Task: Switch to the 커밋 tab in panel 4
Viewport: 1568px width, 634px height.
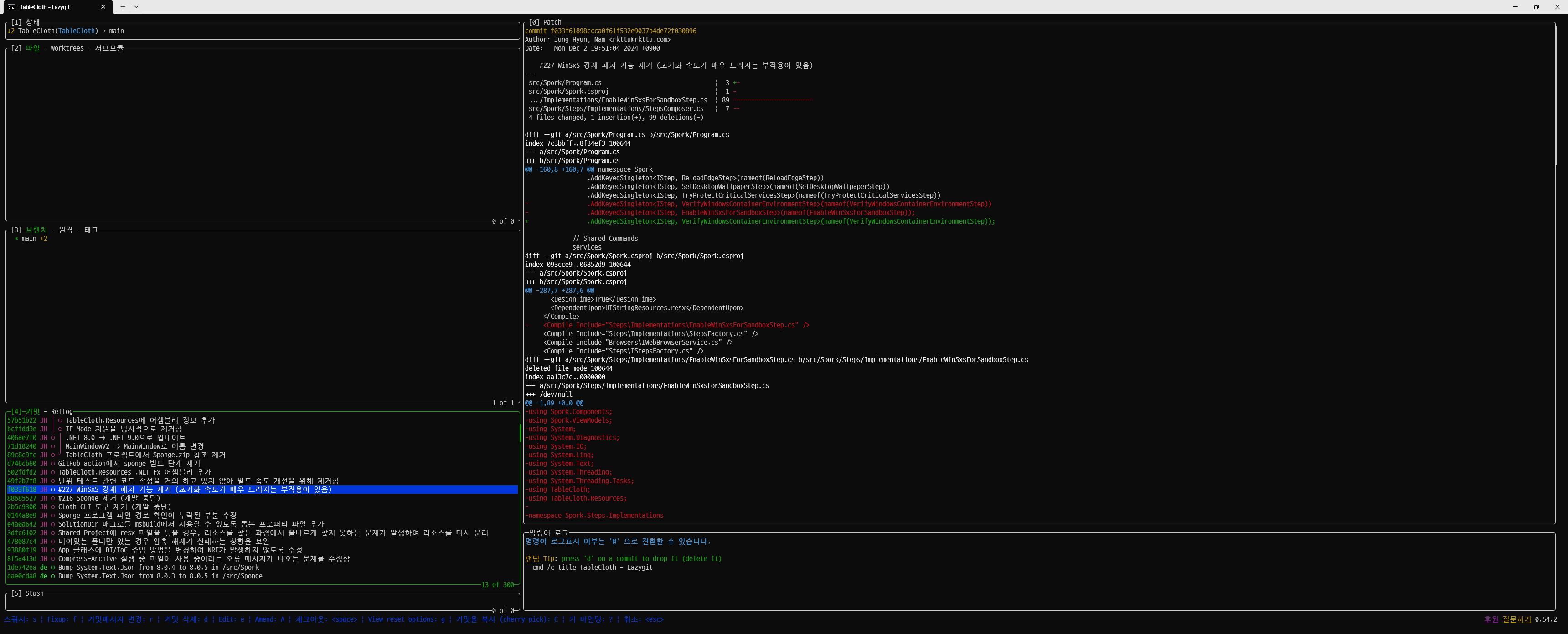Action: point(32,412)
